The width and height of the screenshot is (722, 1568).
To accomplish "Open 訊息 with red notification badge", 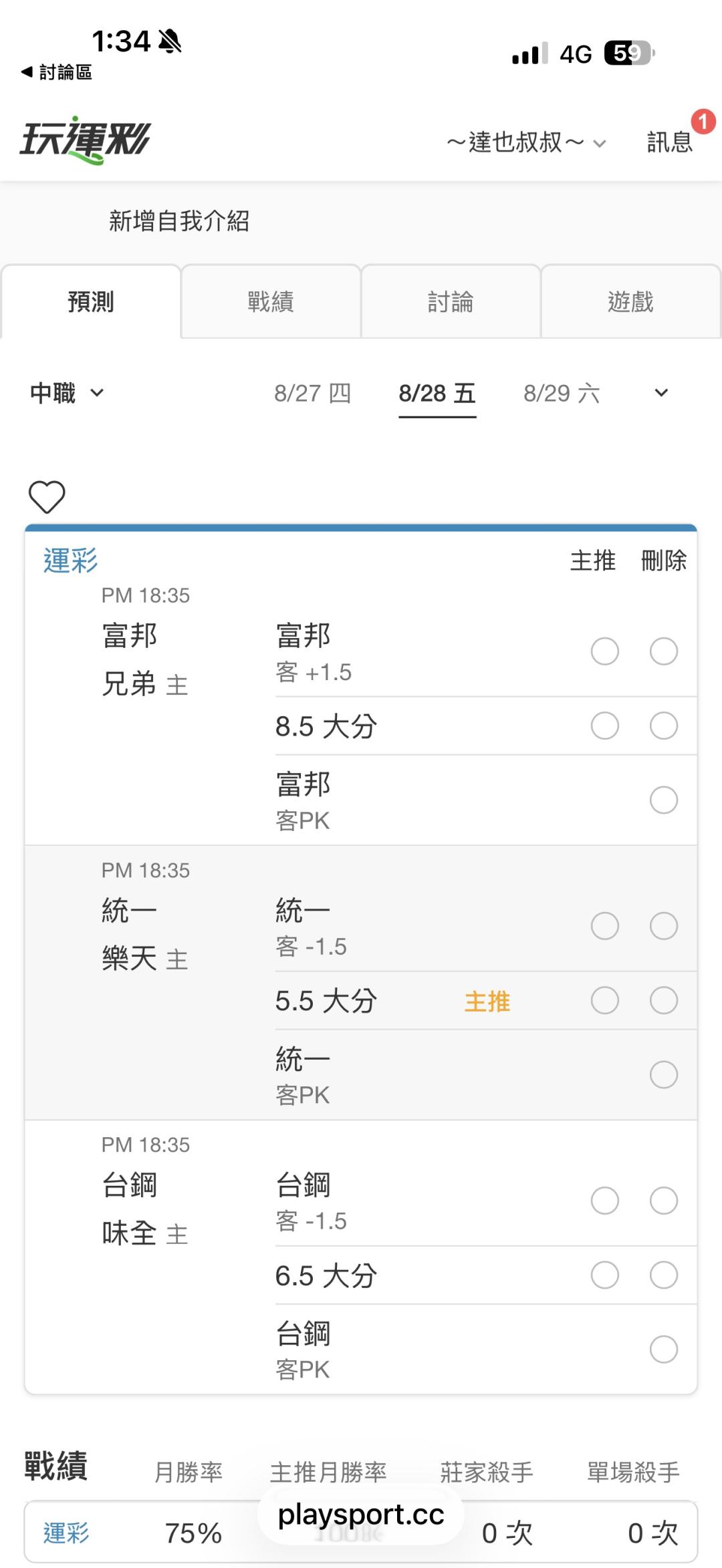I will pyautogui.click(x=670, y=142).
